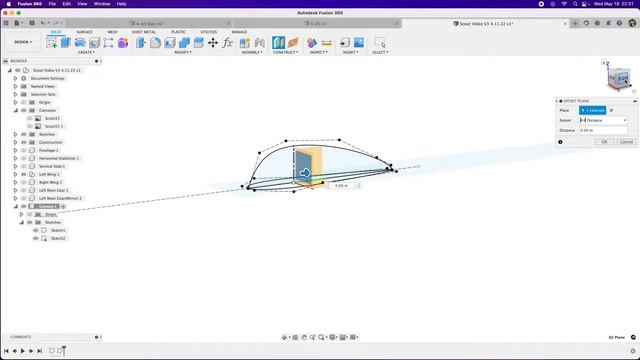
Task: Open the Window menu in menu bar
Action: point(102,4)
